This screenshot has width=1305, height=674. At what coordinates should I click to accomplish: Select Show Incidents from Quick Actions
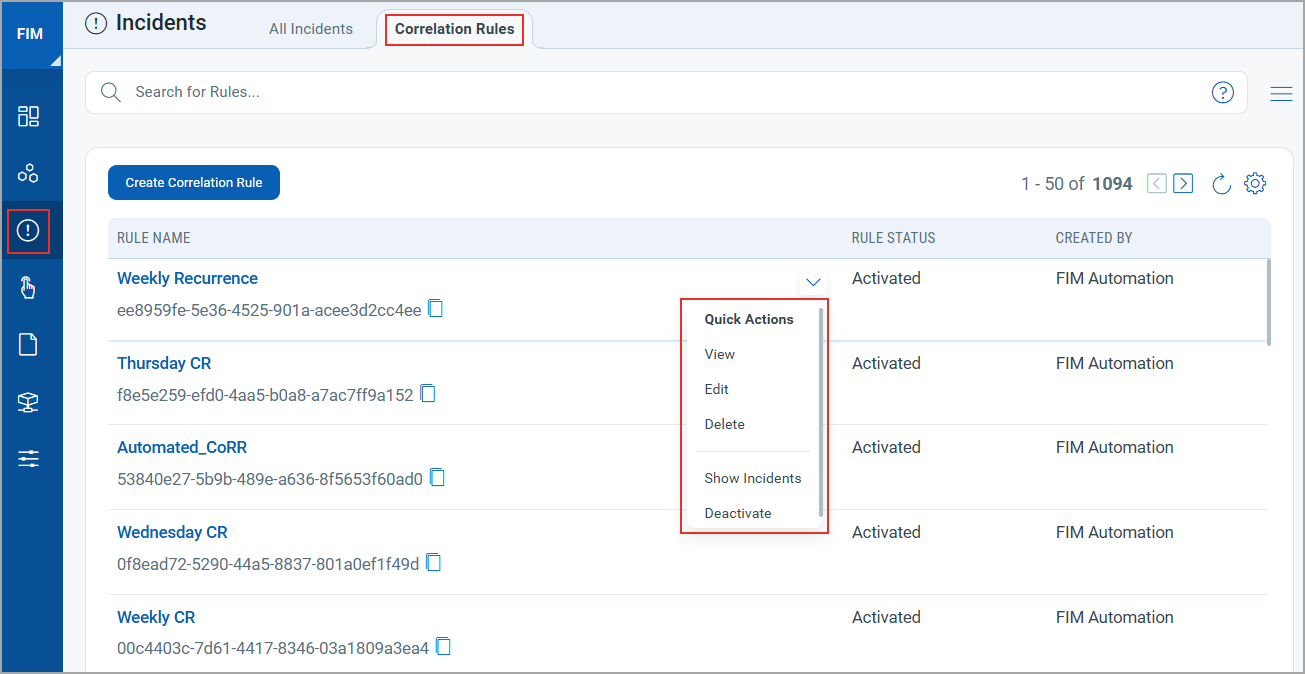752,478
